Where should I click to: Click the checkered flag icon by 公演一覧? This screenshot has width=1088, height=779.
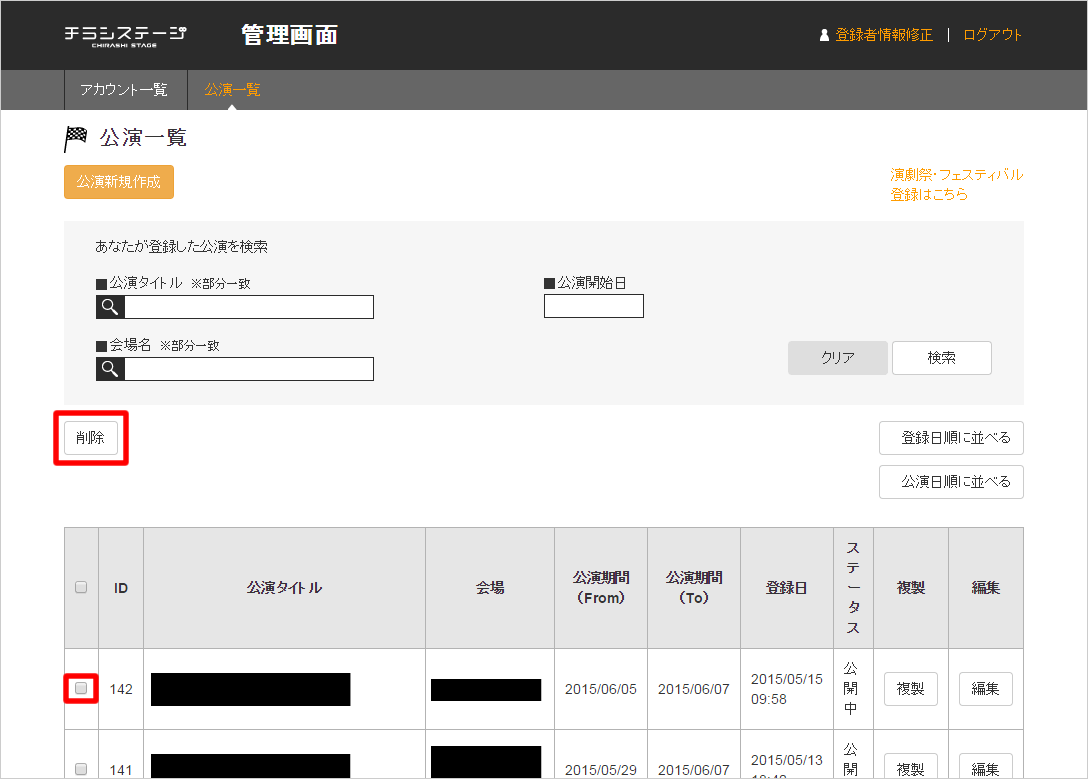(76, 138)
